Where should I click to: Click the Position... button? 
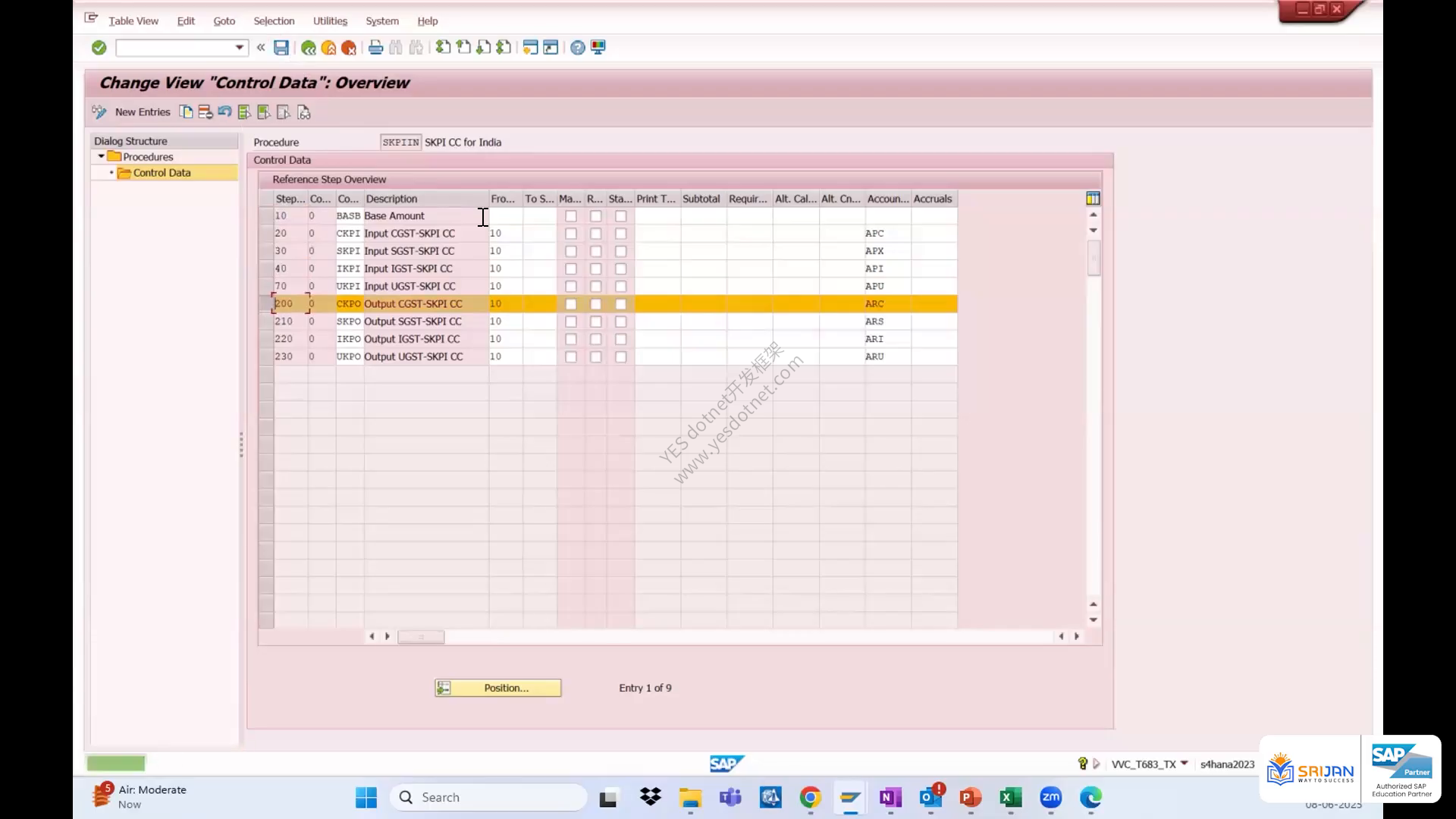click(497, 688)
